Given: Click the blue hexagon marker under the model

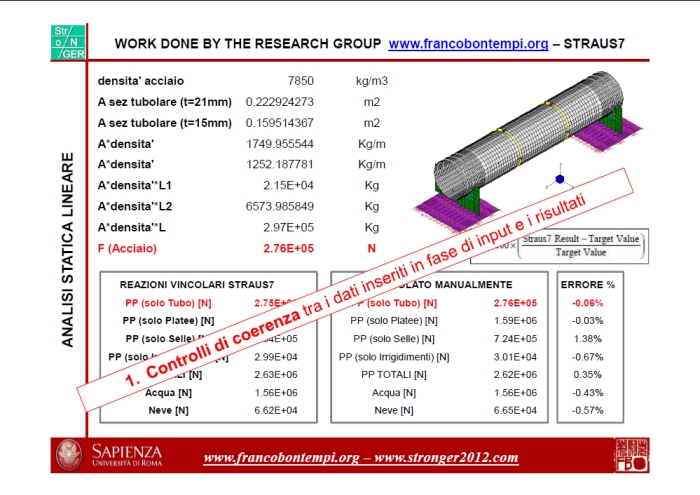Looking at the screenshot, I should coord(559,179).
